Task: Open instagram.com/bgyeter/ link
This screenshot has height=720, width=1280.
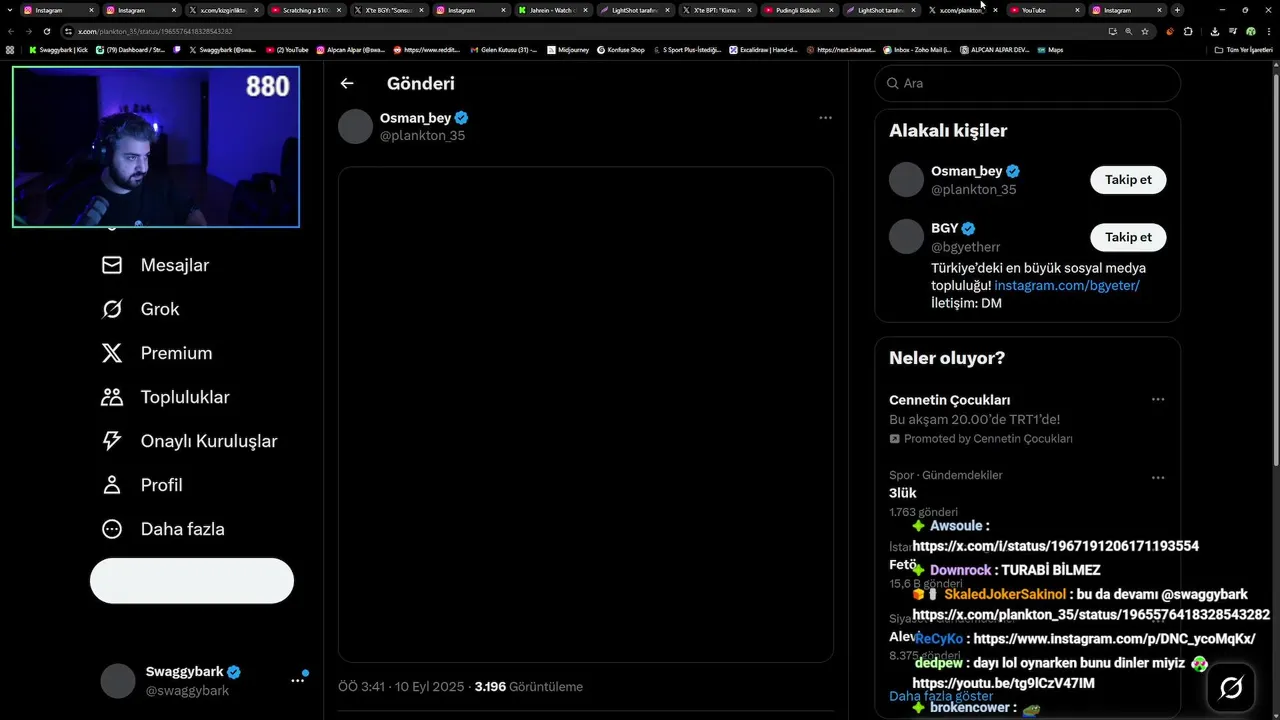Action: pos(1067,286)
